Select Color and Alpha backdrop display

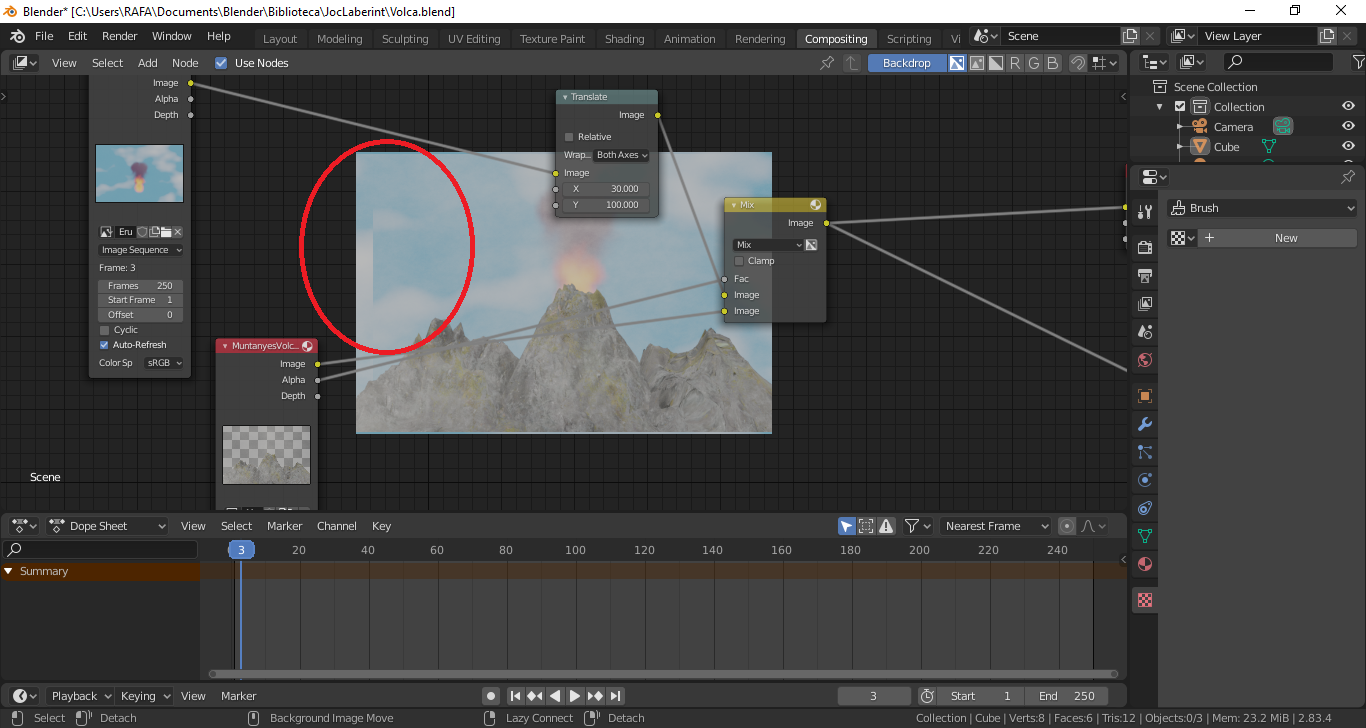tap(957, 63)
